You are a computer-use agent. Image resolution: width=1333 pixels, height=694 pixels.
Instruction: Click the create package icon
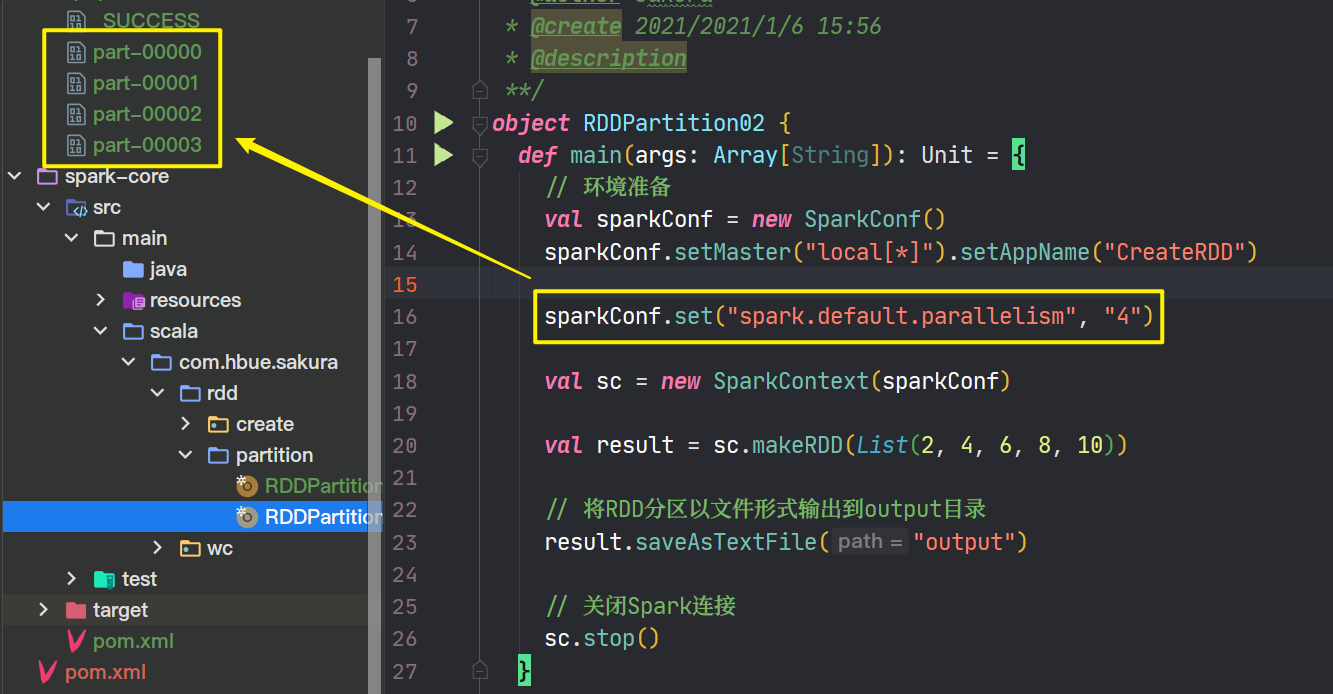click(x=218, y=425)
